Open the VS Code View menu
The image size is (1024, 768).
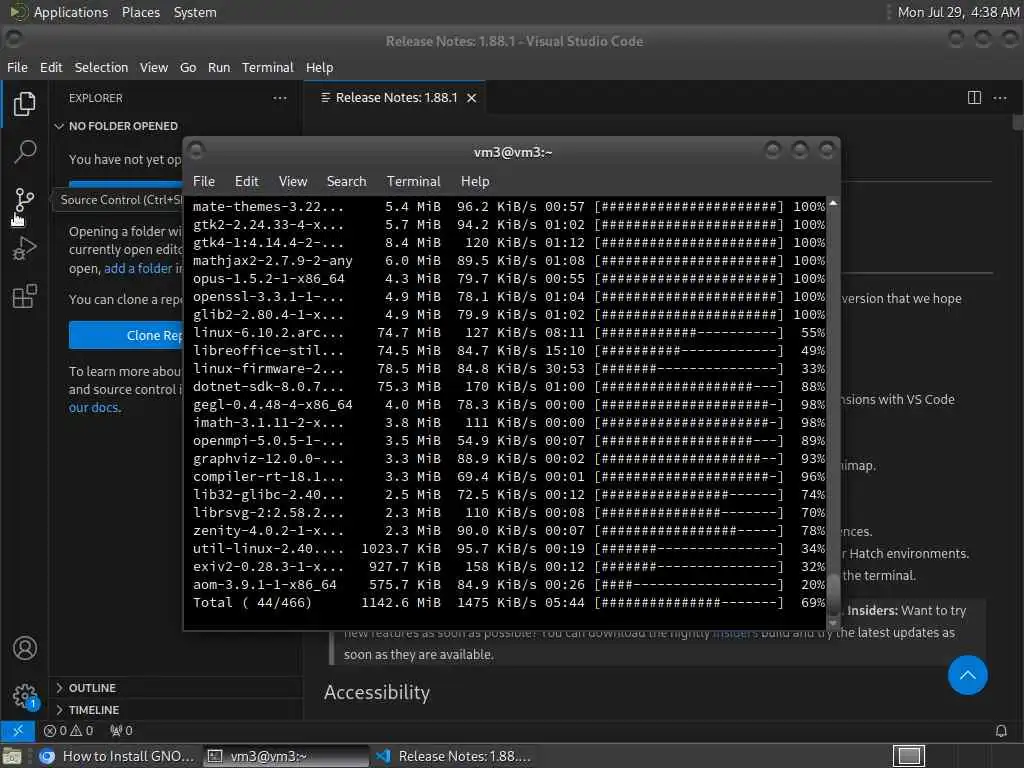[x=153, y=67]
